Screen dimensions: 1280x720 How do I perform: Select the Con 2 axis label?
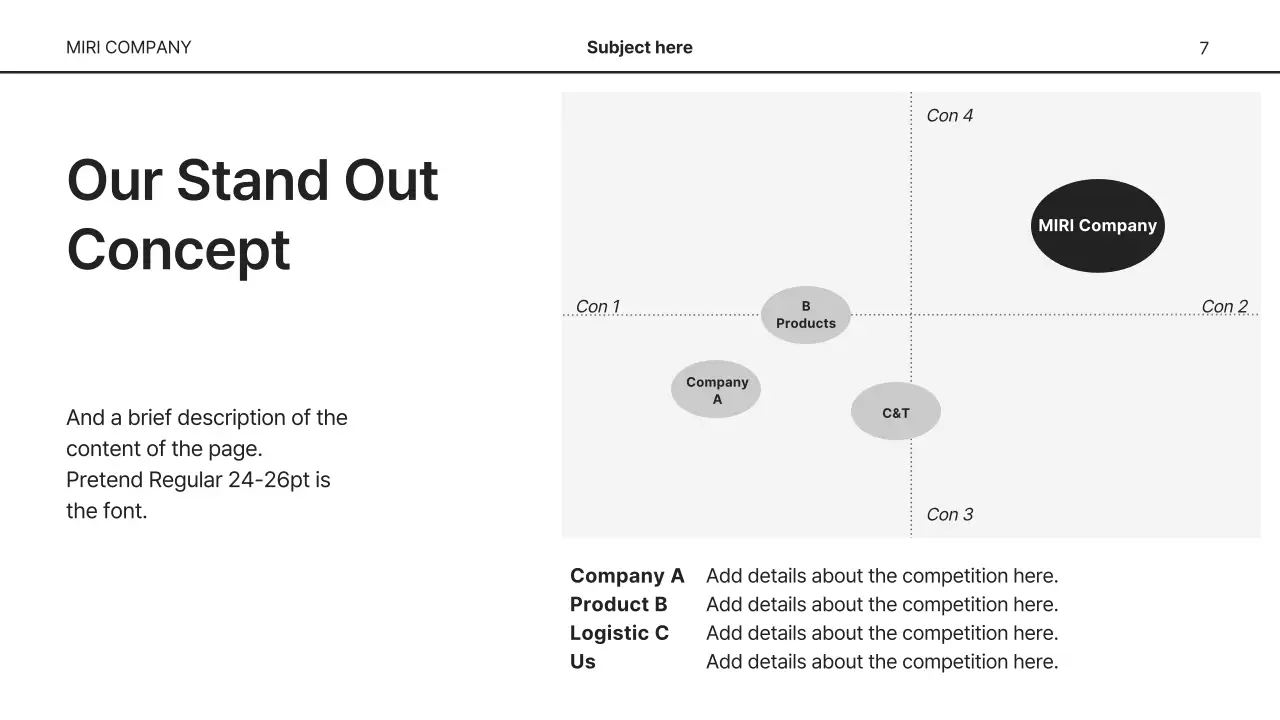(1224, 306)
